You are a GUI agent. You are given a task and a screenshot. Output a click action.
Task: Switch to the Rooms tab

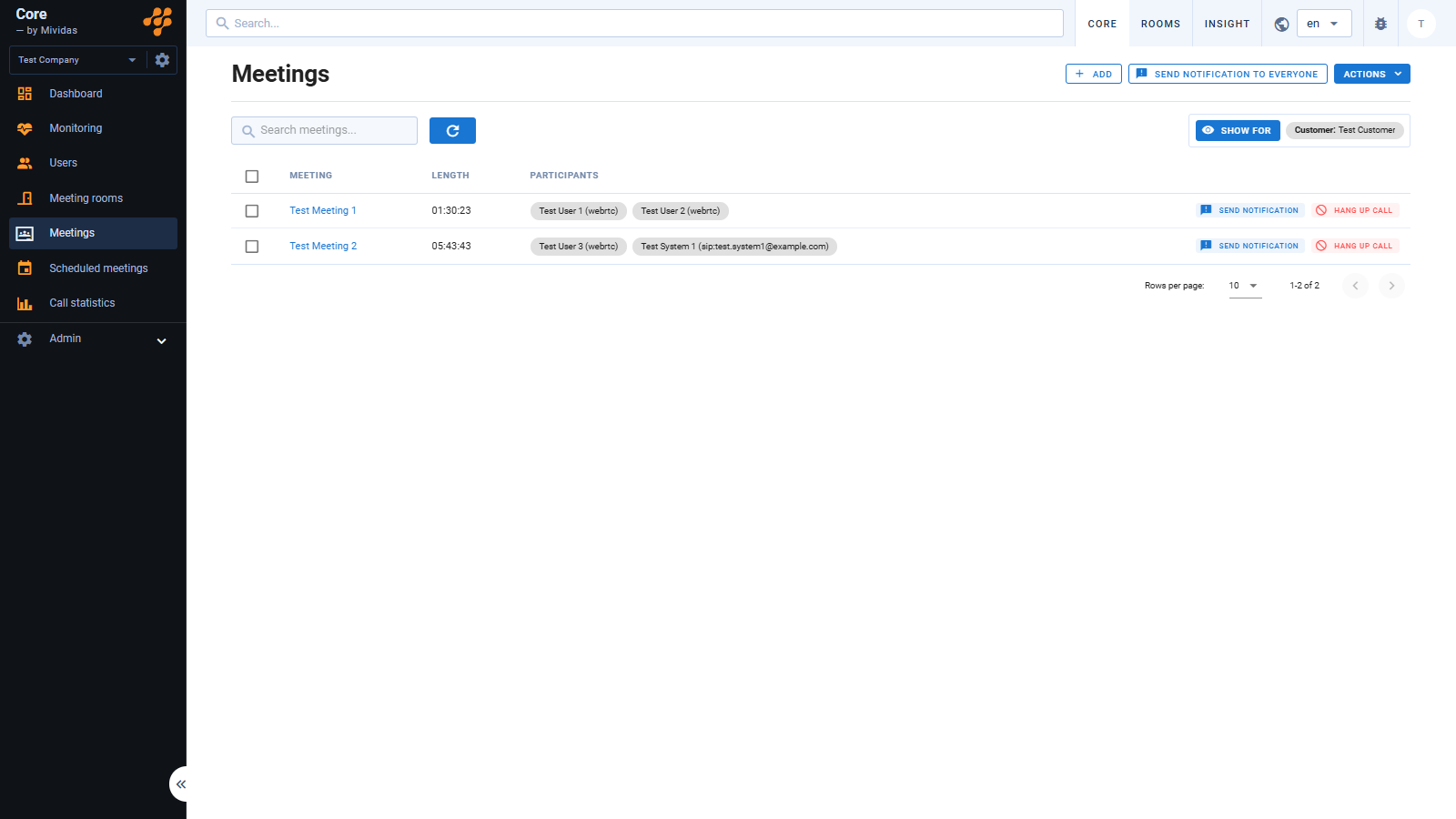click(x=1160, y=24)
